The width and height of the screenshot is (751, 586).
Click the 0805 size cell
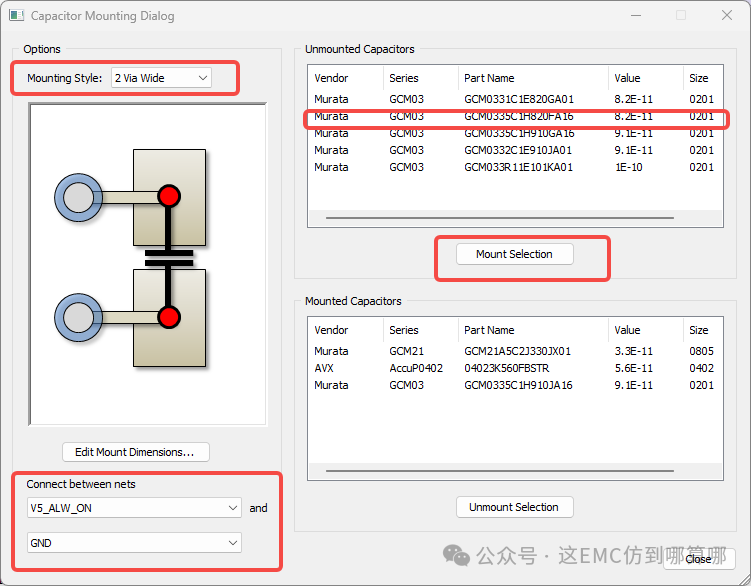701,351
